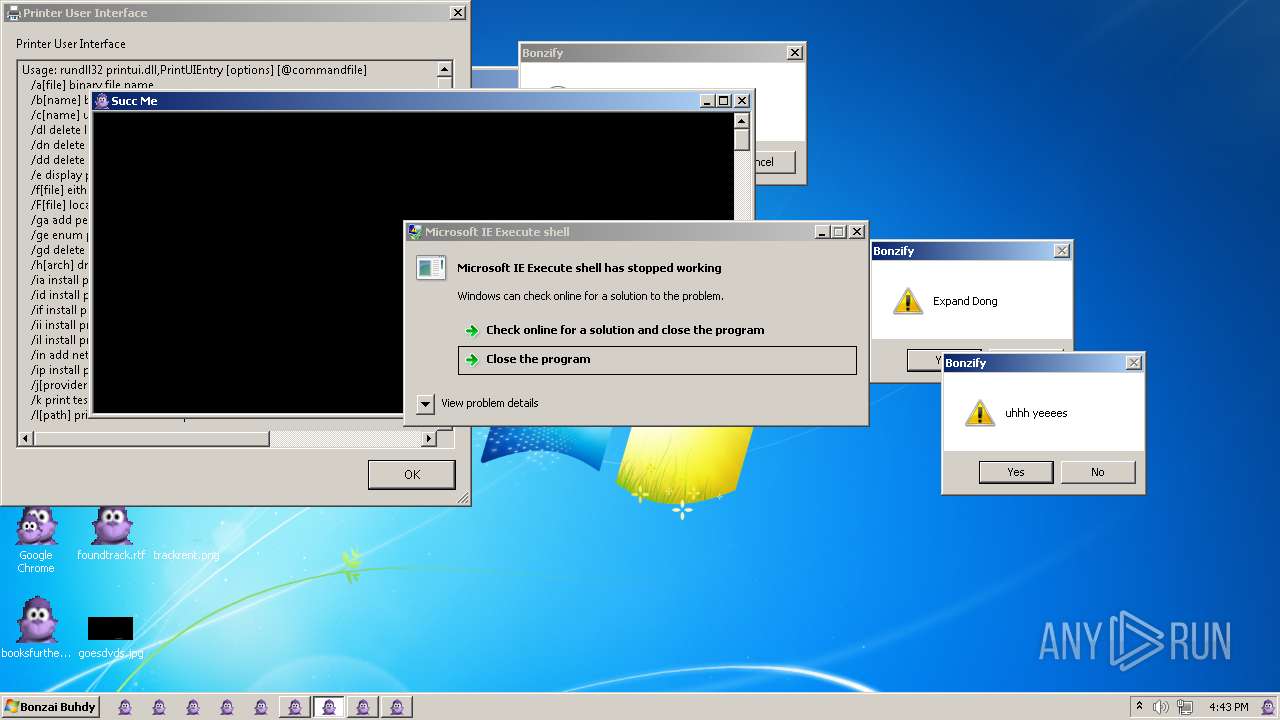Close the Microsoft IE Execute shell window
The height and width of the screenshot is (720, 1280).
(x=857, y=232)
